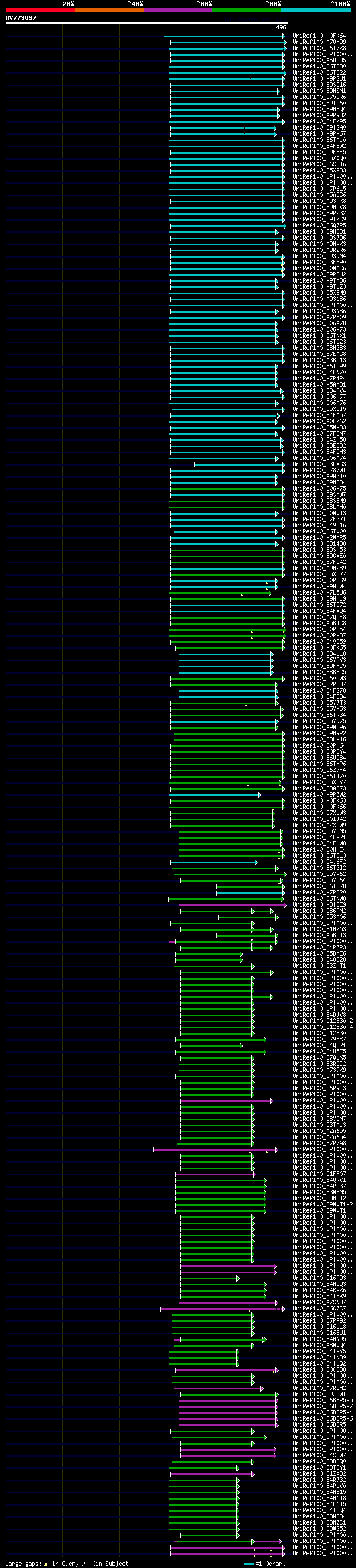The image size is (356, 1568).
Task: Click the orange ~40% identity legend segment
Action: click(x=109, y=10)
